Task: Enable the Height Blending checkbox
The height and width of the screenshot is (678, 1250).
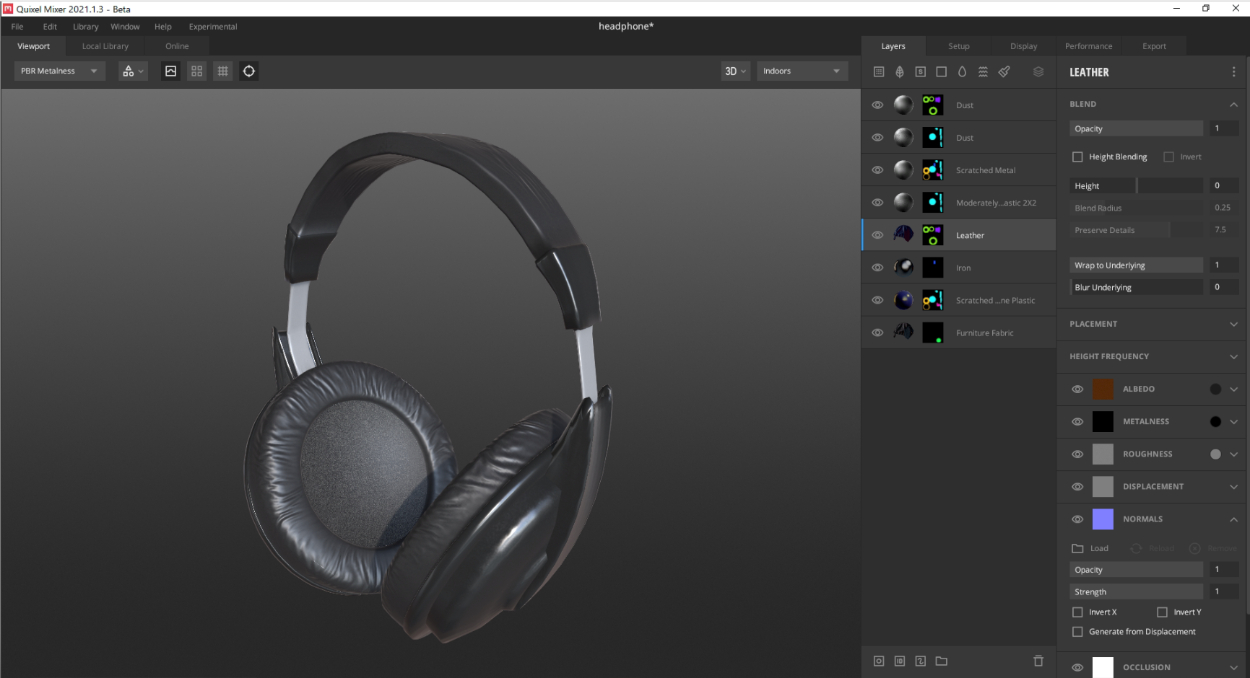Action: (x=1077, y=157)
